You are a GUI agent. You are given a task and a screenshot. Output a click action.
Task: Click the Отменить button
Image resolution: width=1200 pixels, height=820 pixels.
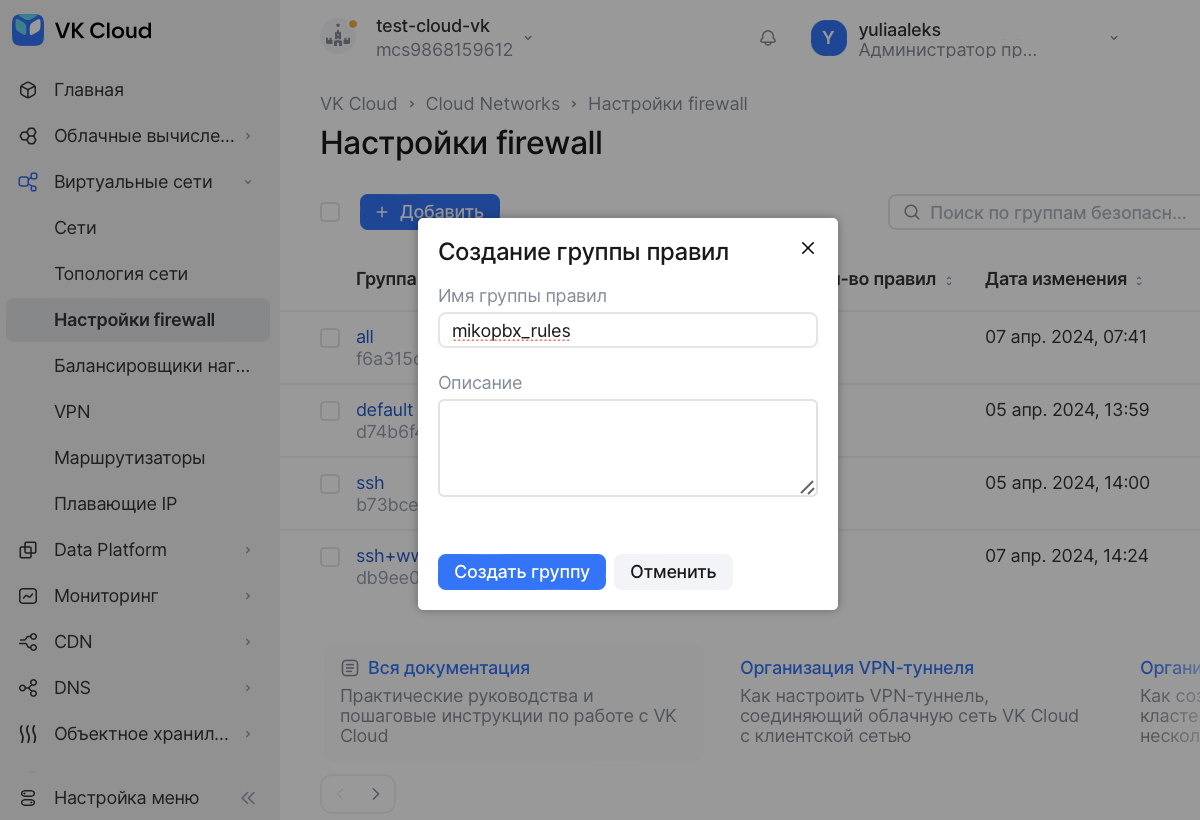pos(673,572)
